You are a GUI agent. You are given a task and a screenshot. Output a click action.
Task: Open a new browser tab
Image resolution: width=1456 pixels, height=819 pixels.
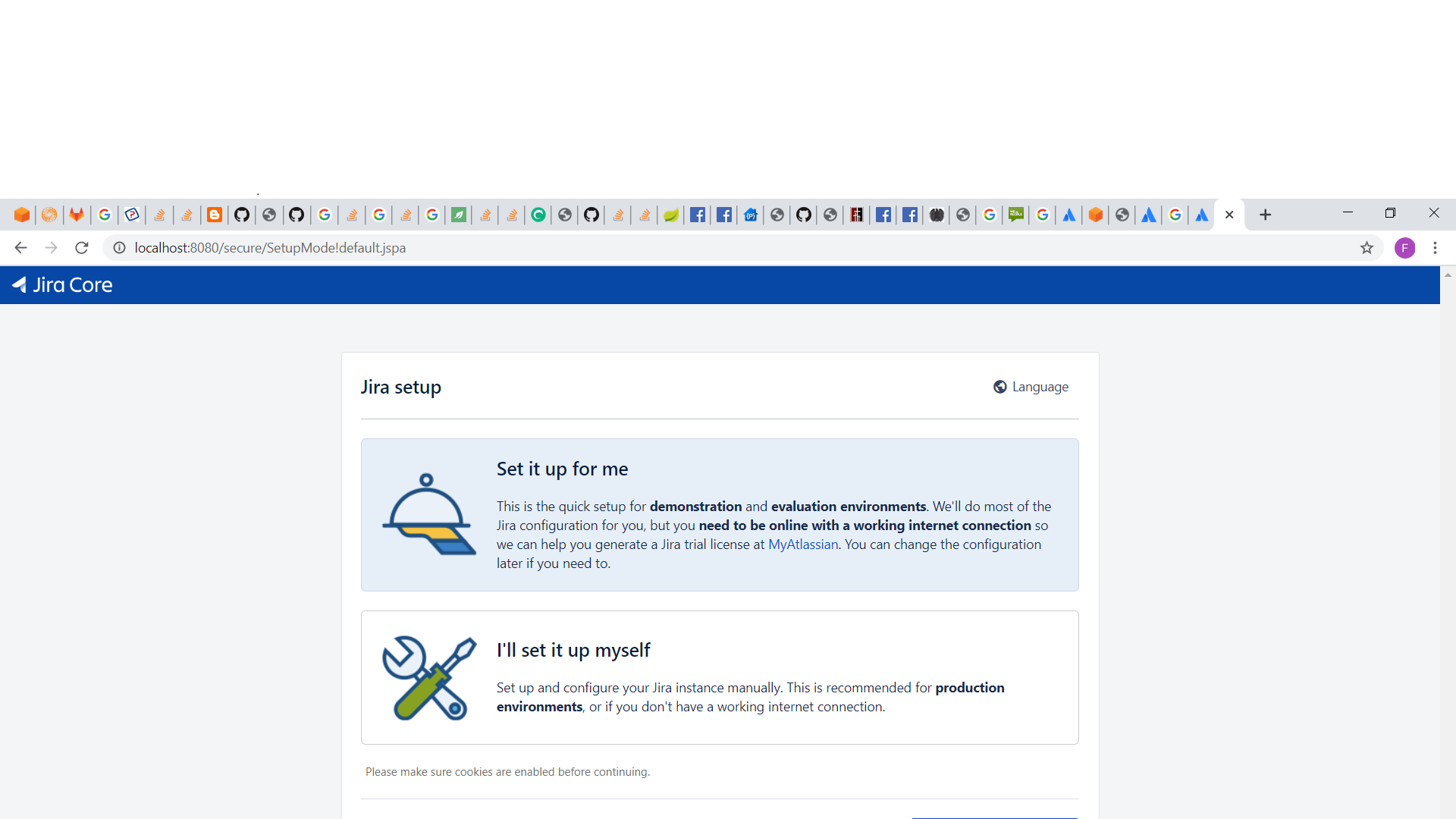(x=1265, y=215)
